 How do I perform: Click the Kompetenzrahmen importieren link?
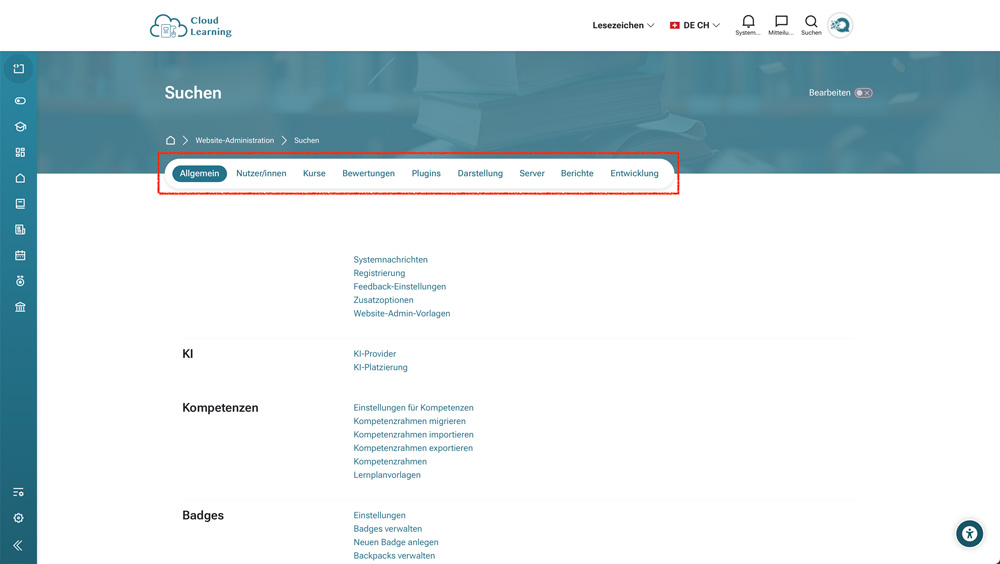(413, 435)
